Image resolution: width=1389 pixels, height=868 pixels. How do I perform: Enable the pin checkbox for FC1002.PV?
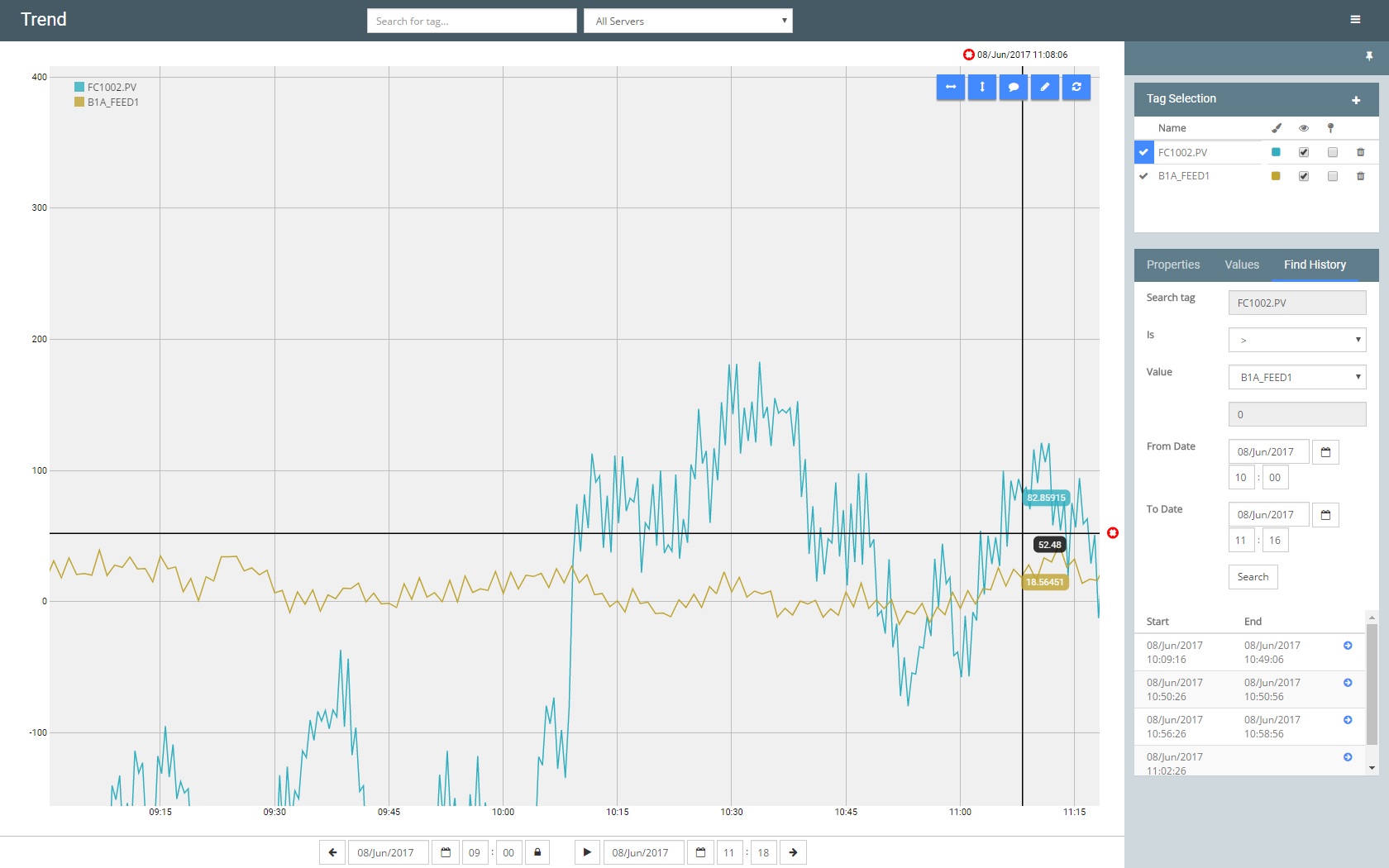click(x=1332, y=152)
